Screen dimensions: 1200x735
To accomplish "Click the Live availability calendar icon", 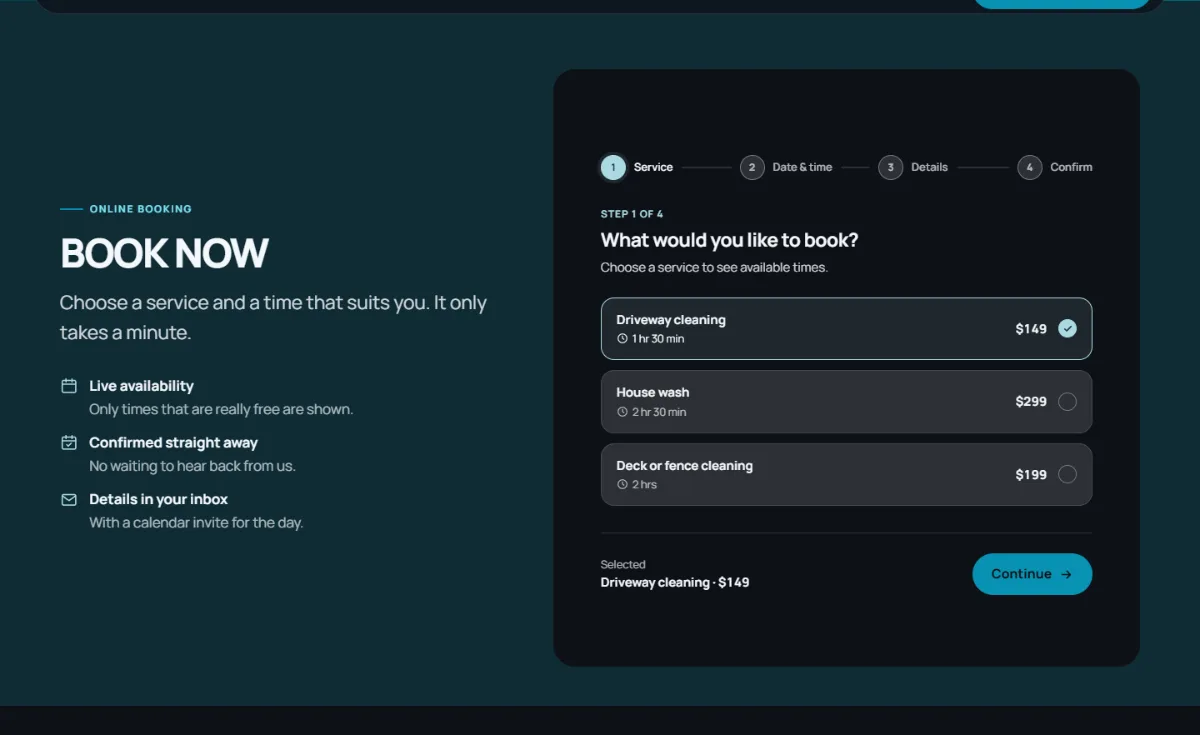I will [x=69, y=386].
